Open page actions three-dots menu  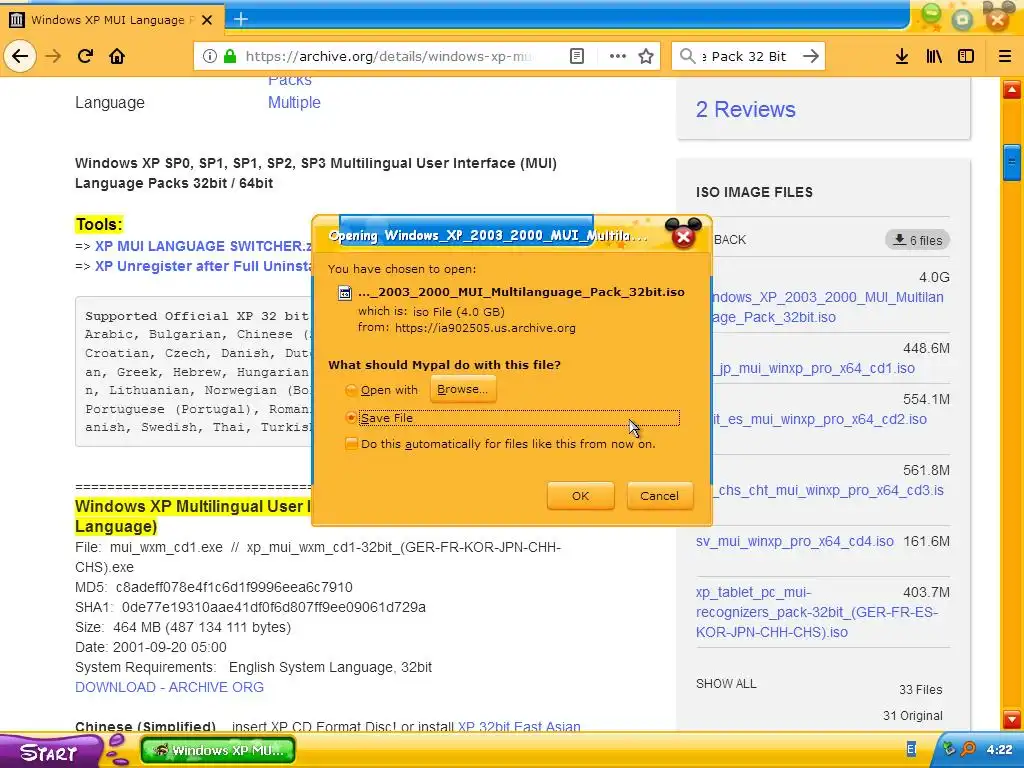click(617, 56)
